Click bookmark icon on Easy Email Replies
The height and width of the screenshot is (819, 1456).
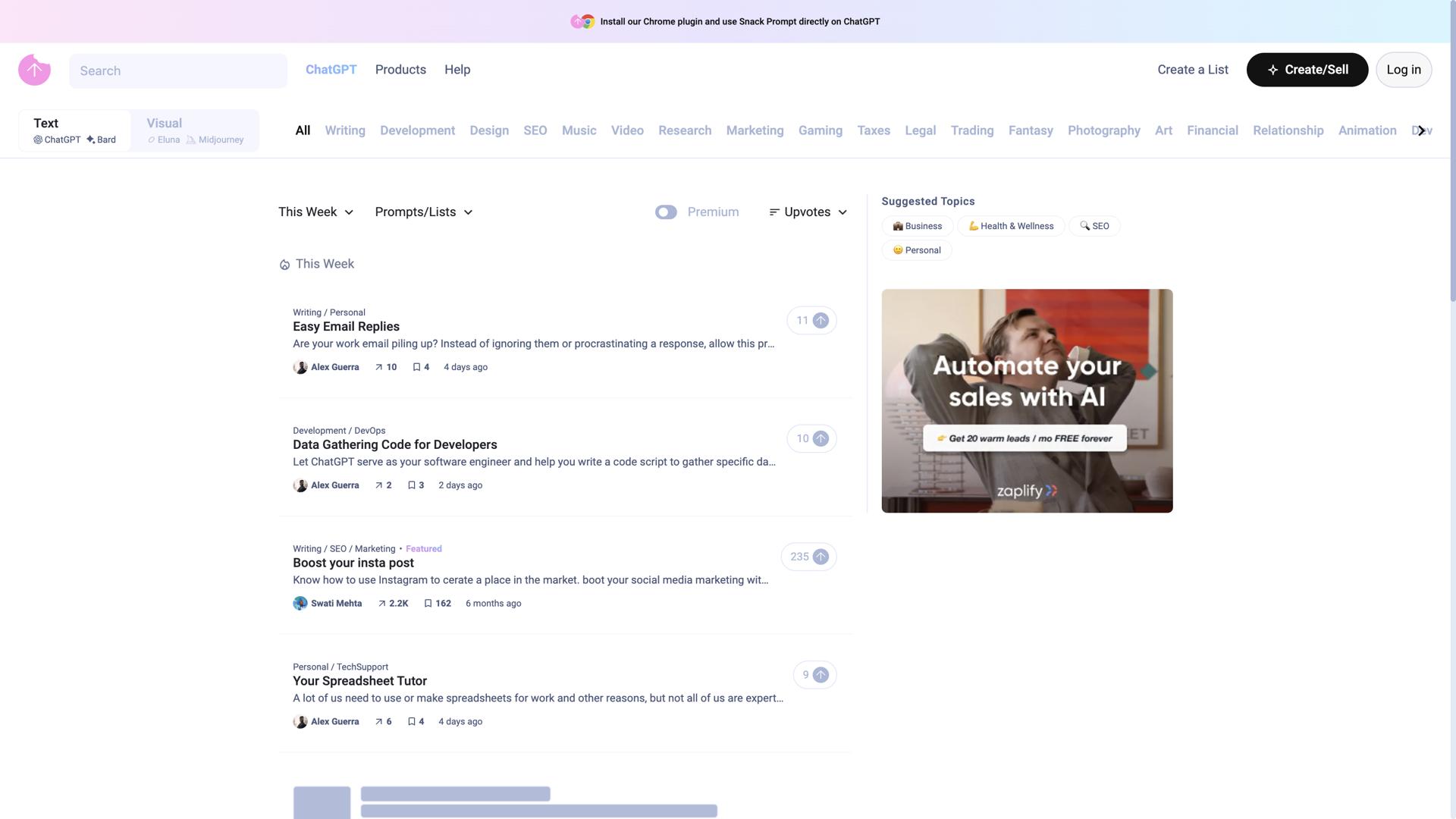click(x=416, y=367)
